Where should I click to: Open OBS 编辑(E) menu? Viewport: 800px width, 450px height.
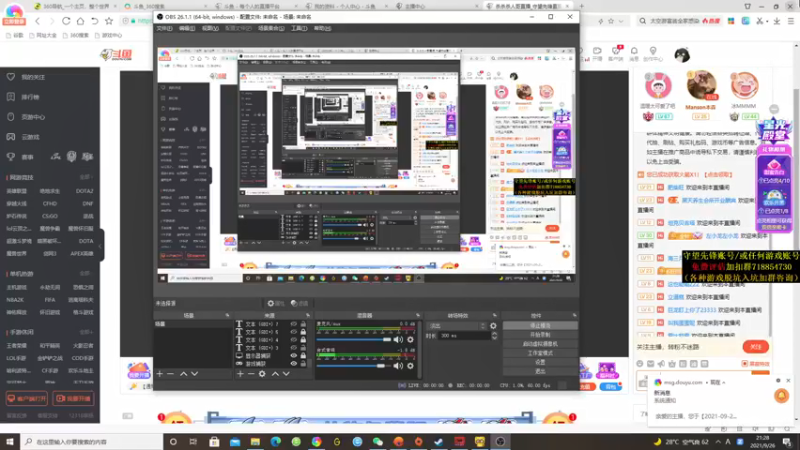click(187, 29)
